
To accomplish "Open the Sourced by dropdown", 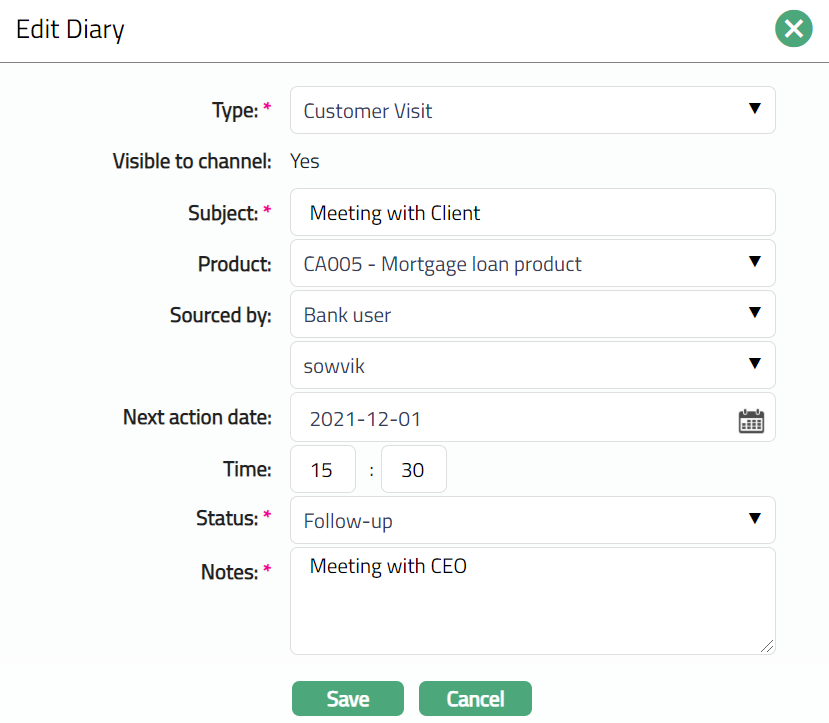I will pos(532,315).
